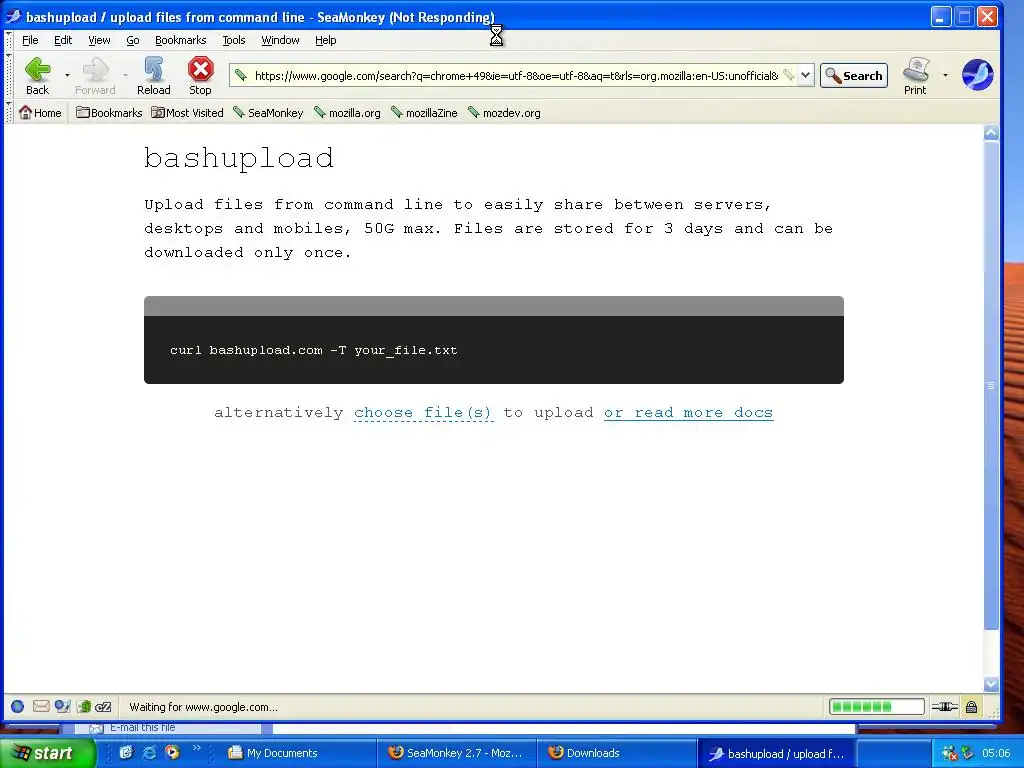
Task: Click the bashupload page heading
Action: click(x=239, y=159)
